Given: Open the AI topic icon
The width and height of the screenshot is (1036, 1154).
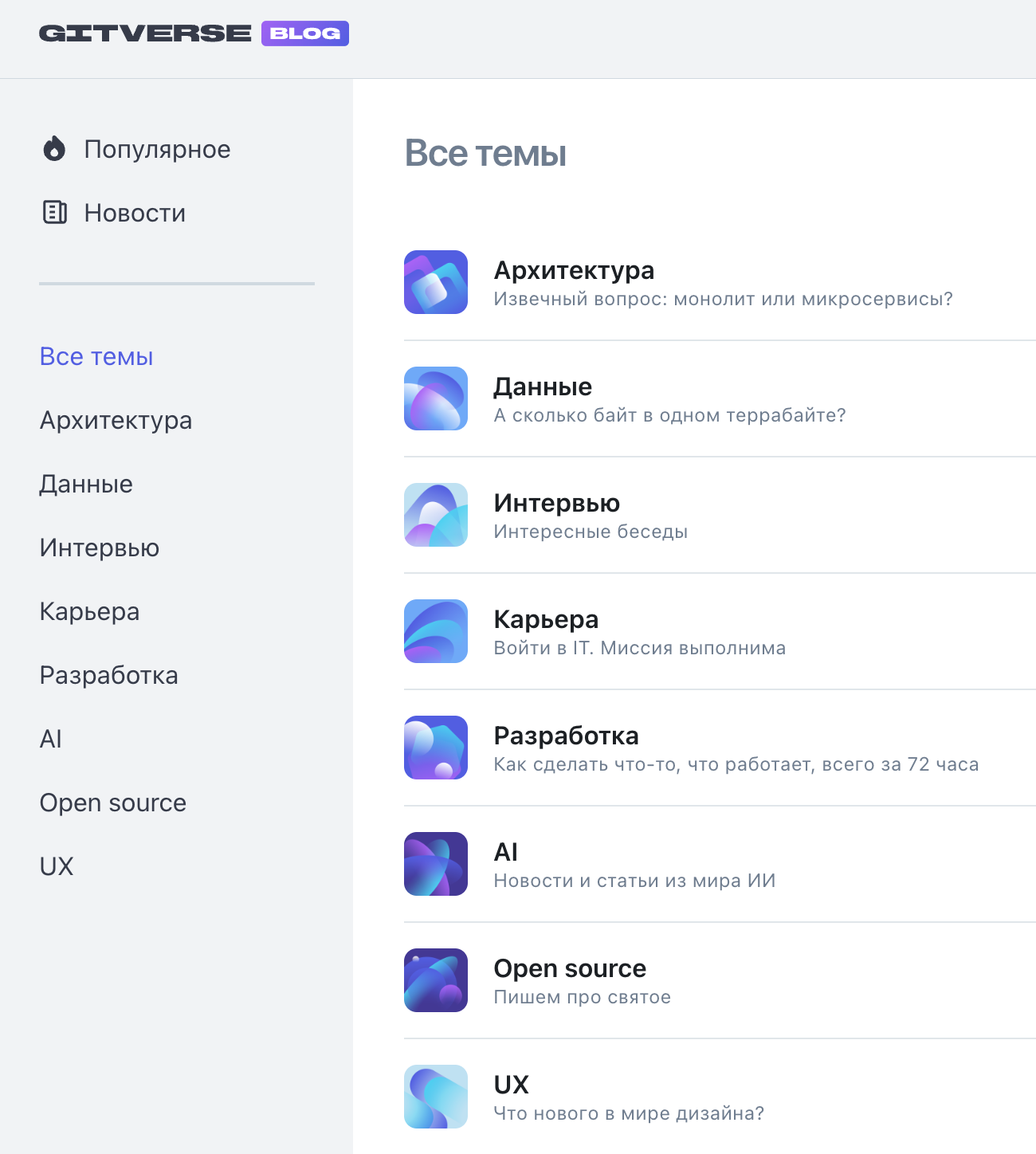Looking at the screenshot, I should pos(436,864).
